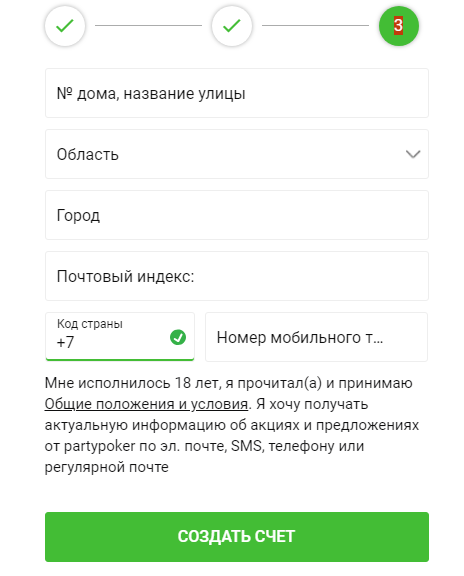Click into the Город field
The height and width of the screenshot is (576, 464).
pyautogui.click(x=237, y=215)
